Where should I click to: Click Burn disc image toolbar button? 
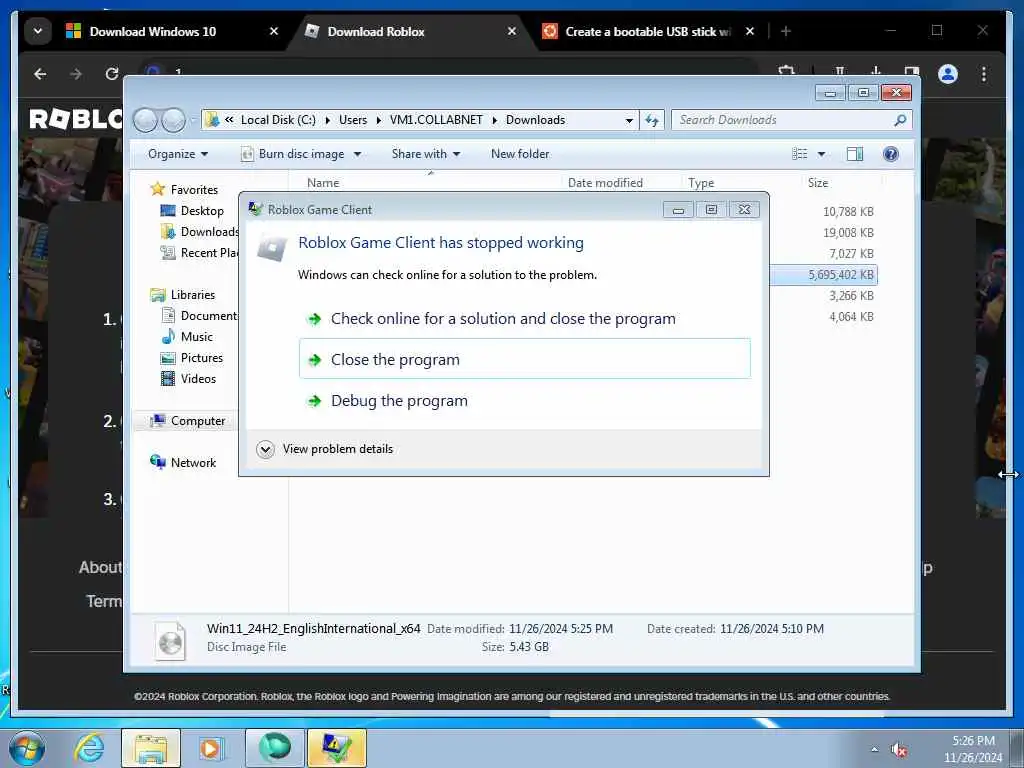(293, 154)
